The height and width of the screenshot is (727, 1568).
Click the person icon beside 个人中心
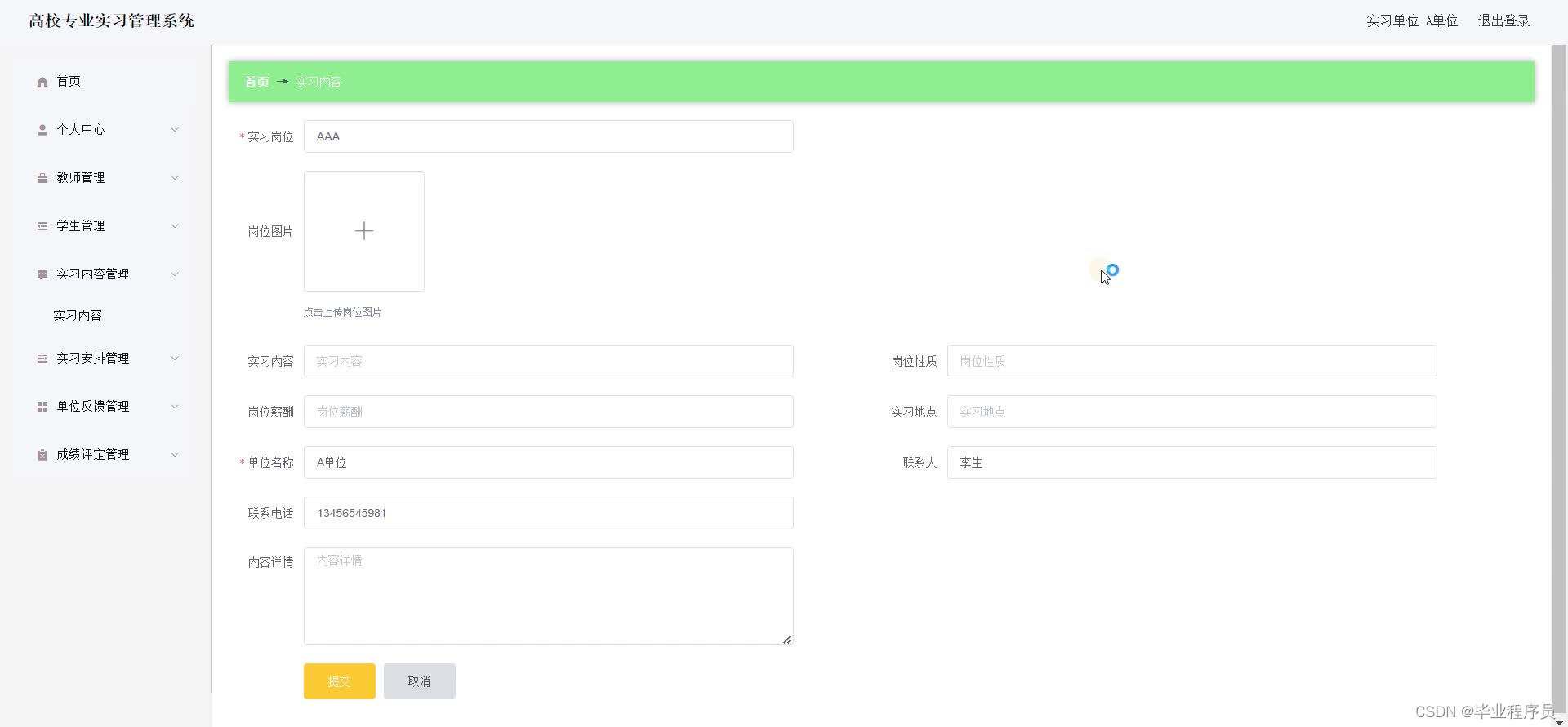(42, 130)
